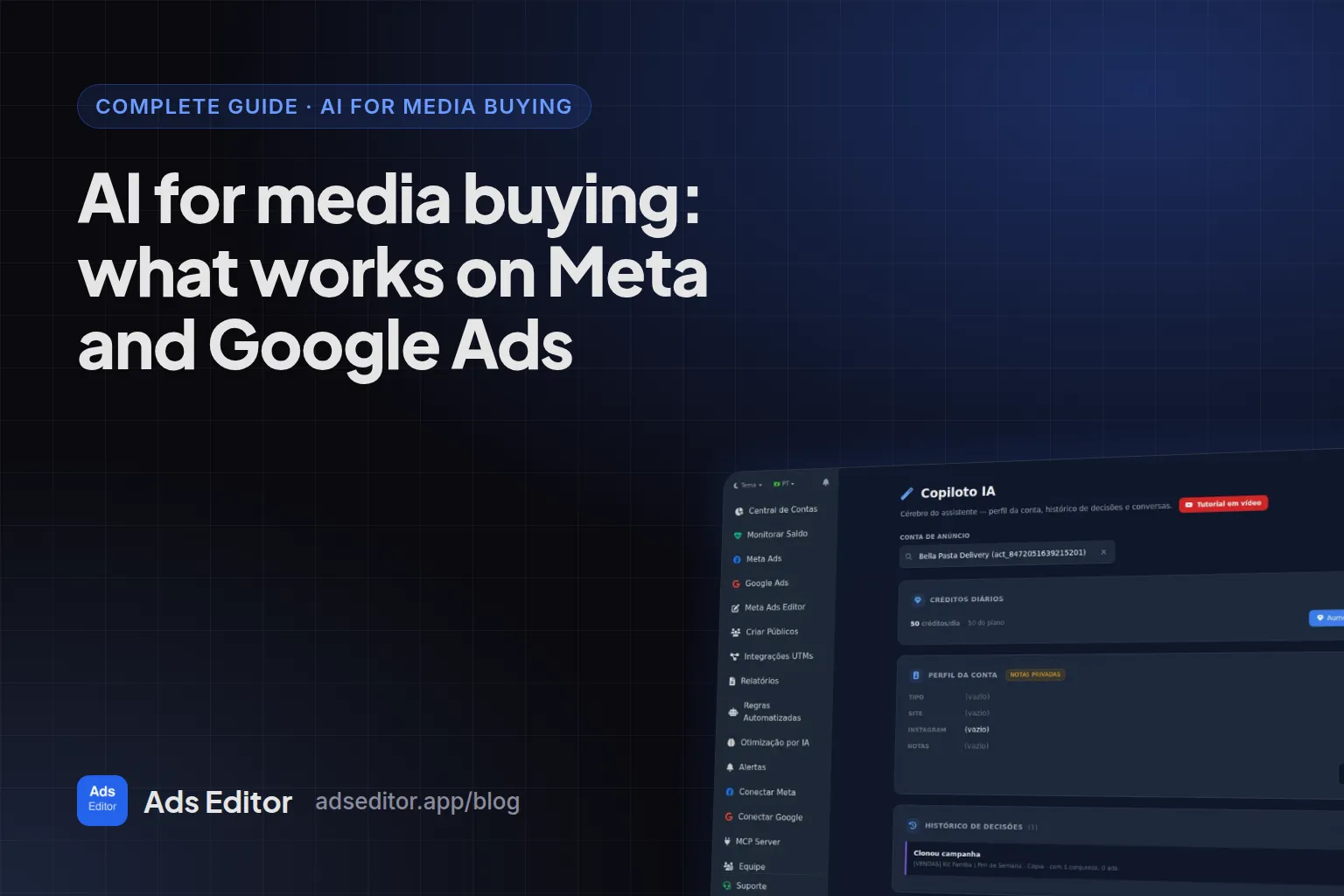Click the Copiloto IA pencil icon

[906, 493]
